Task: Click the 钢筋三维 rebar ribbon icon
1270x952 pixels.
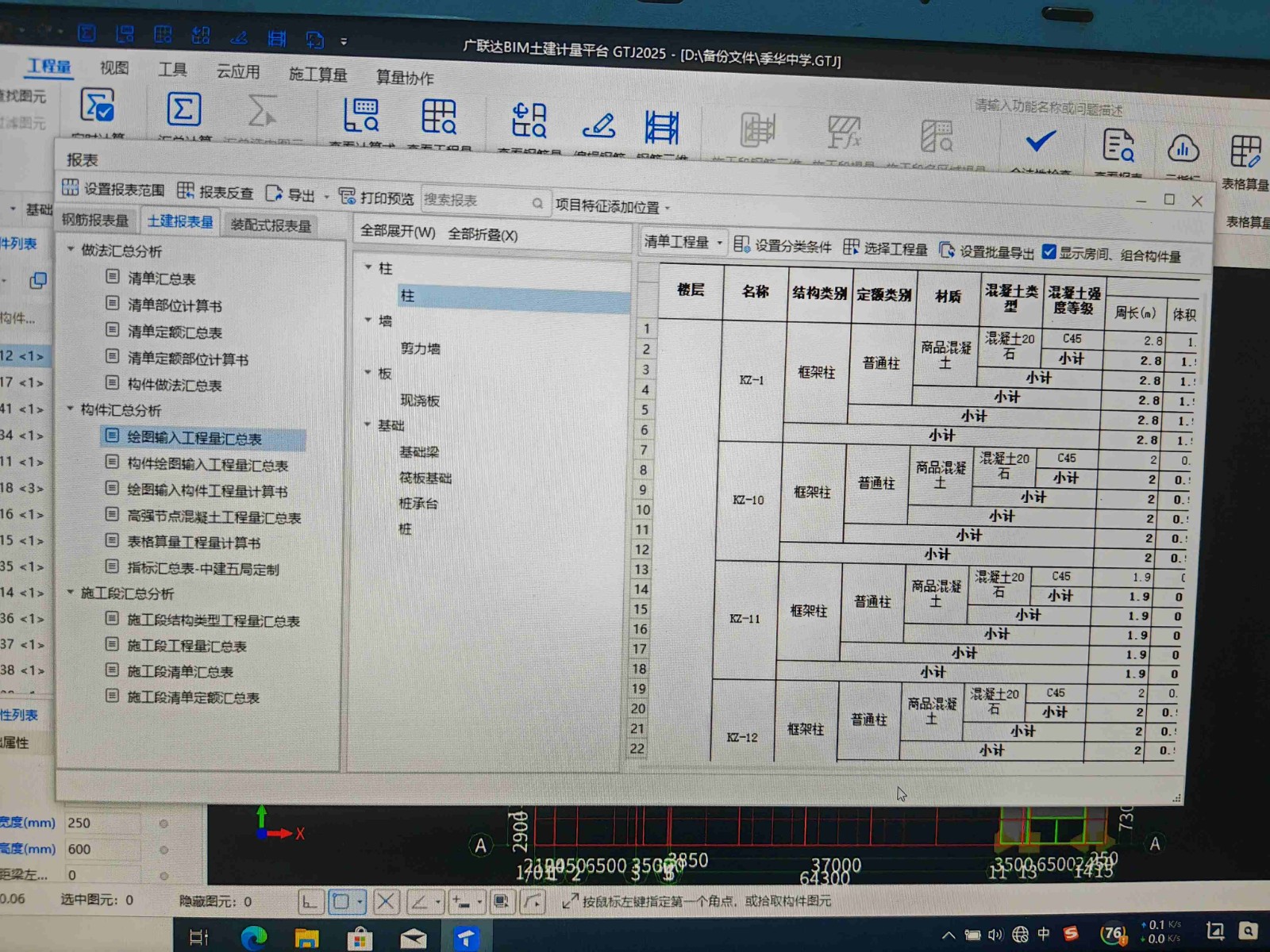Action: point(661,127)
